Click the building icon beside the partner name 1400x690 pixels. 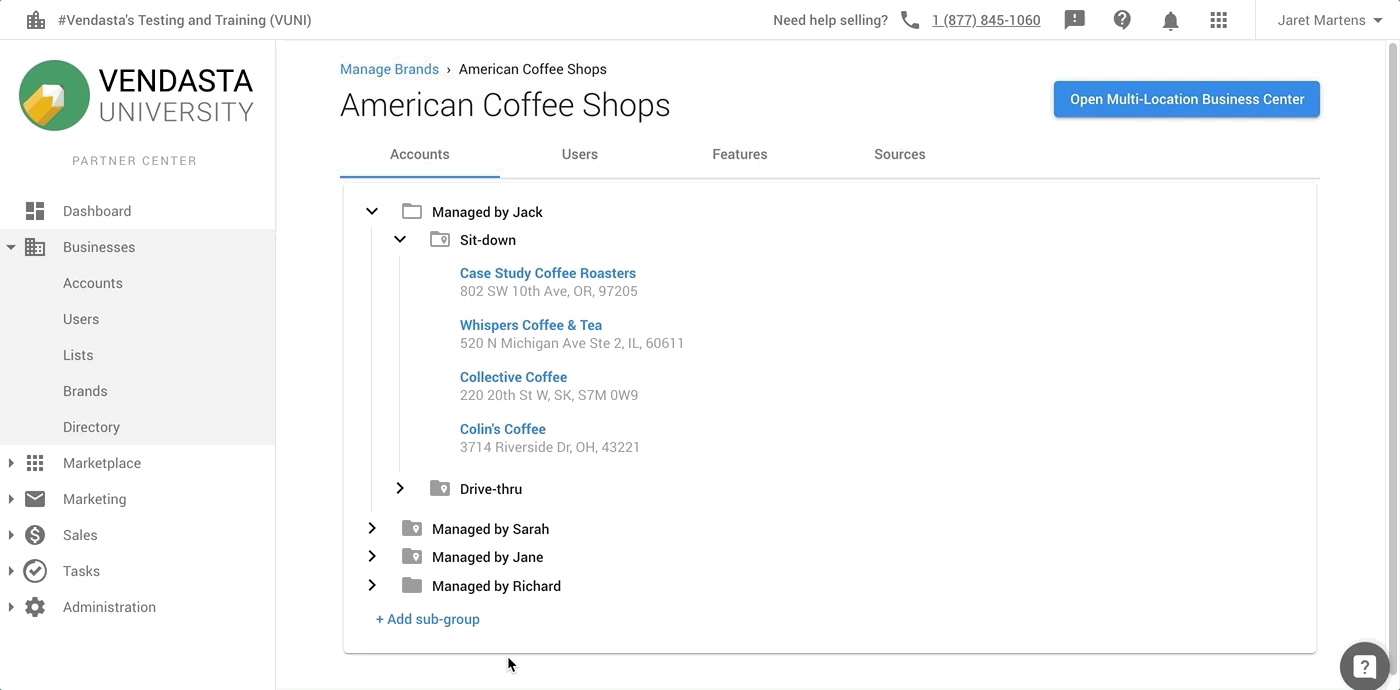pos(36,20)
